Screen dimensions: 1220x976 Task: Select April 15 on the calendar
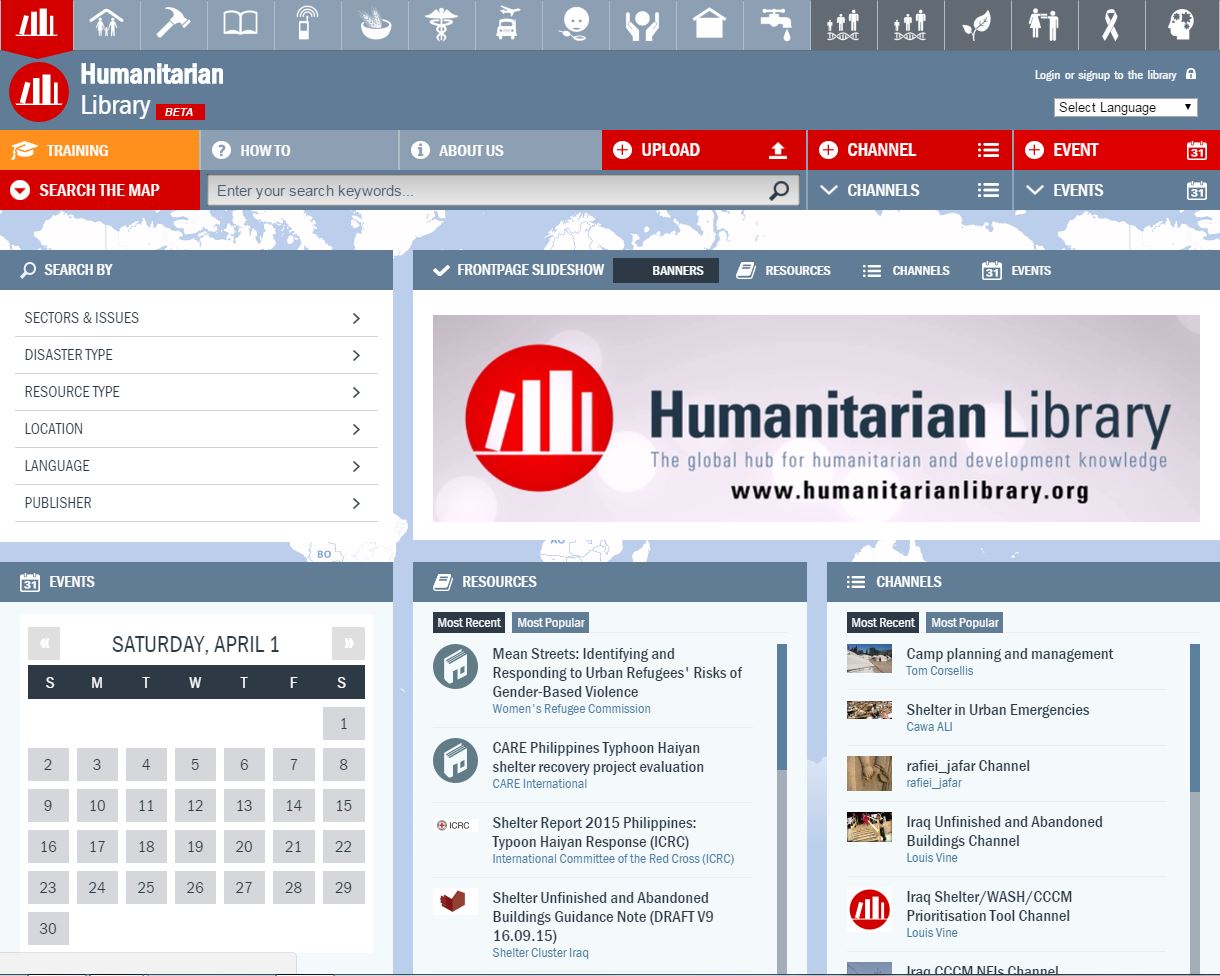343,806
